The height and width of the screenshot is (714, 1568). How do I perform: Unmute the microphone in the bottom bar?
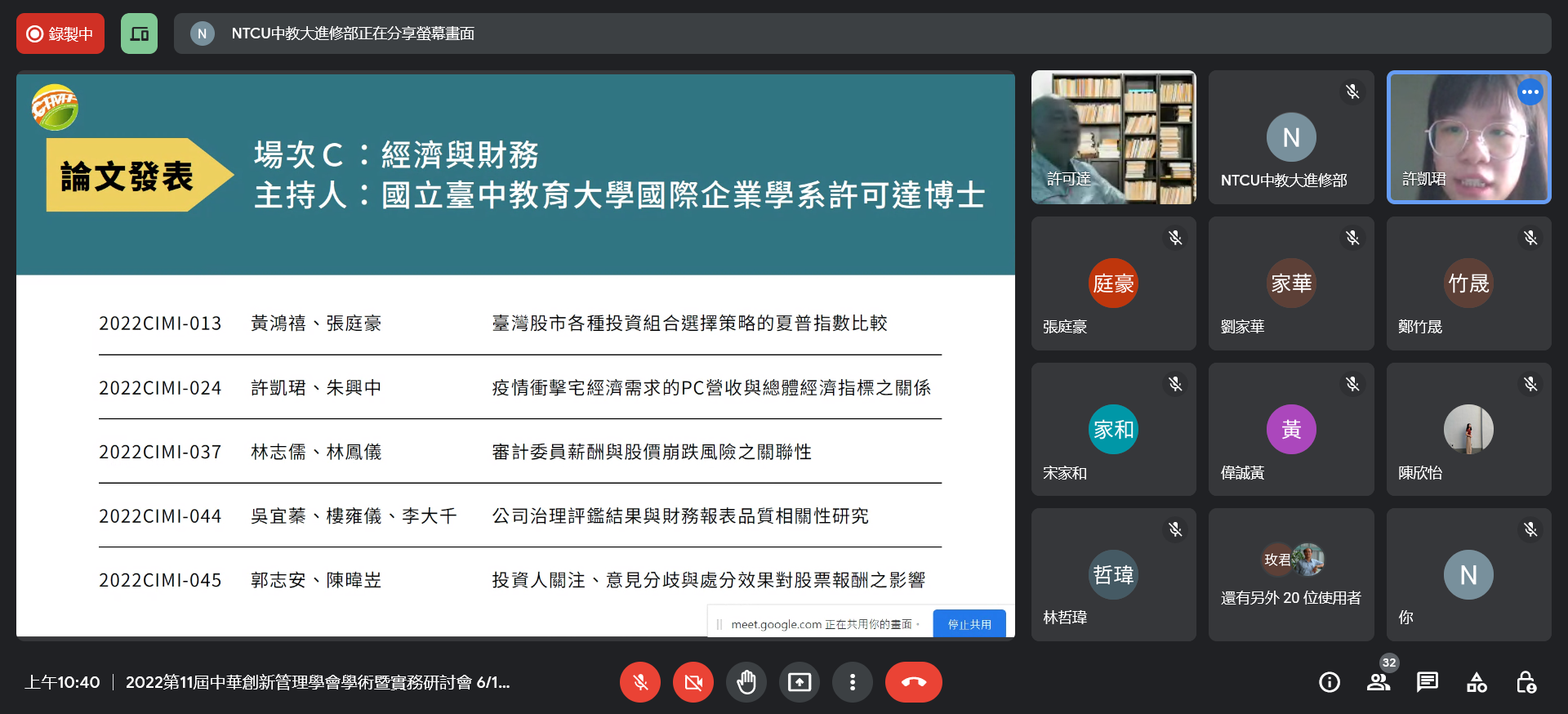[640, 682]
